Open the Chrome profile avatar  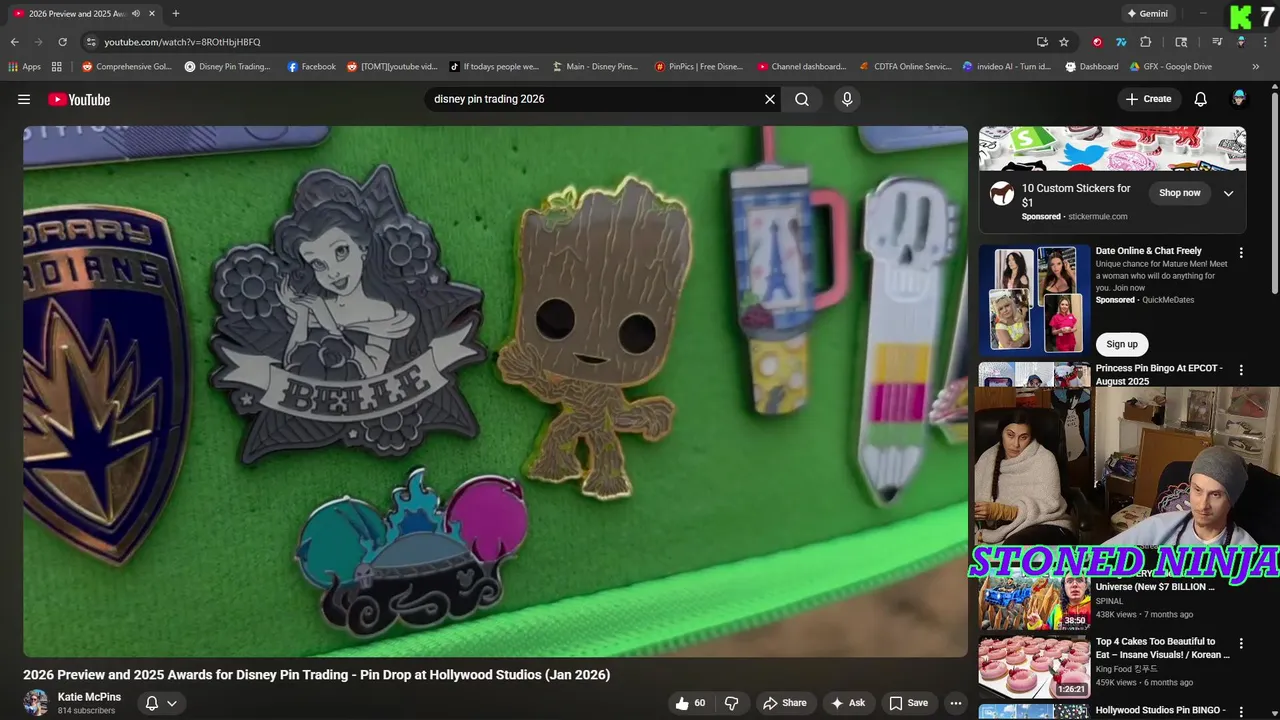tap(1241, 42)
